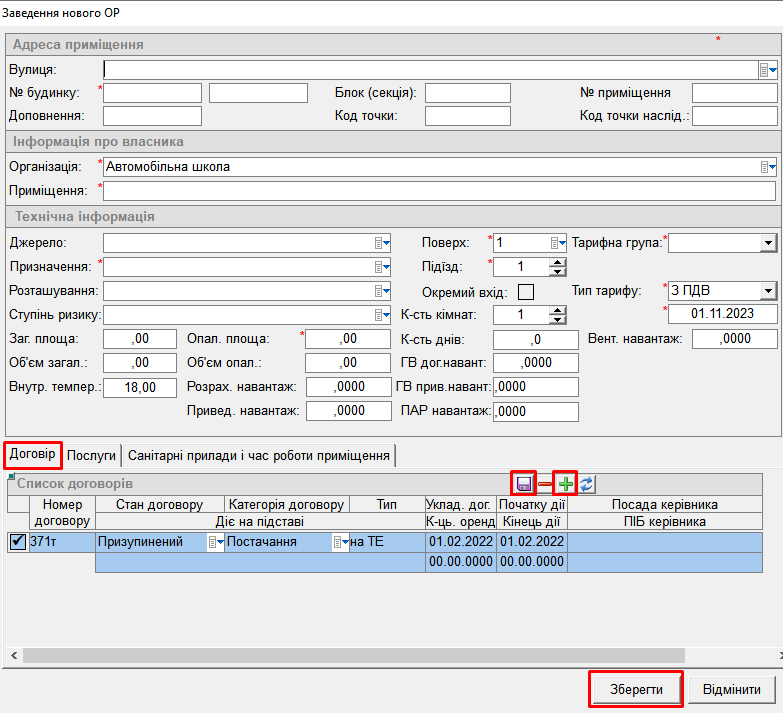
Task: Expand the Тип тарифу dropdown
Action: coord(768,291)
